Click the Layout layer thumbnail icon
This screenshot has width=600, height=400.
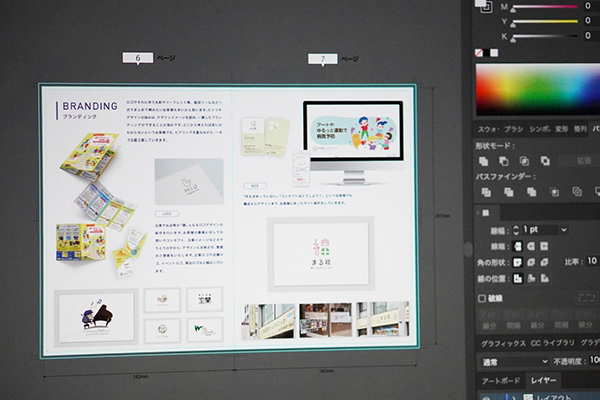point(528,397)
